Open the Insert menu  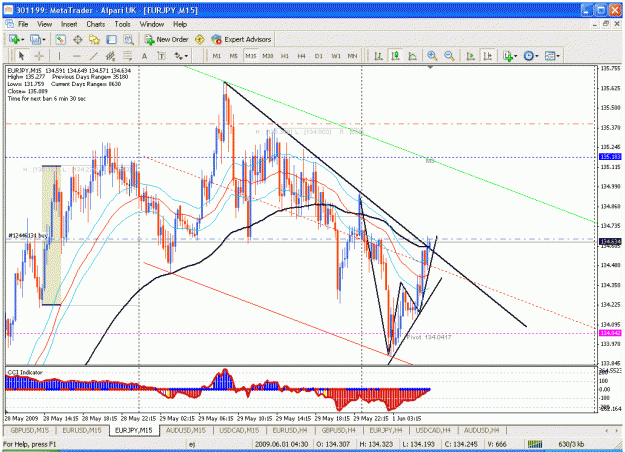[x=69, y=24]
